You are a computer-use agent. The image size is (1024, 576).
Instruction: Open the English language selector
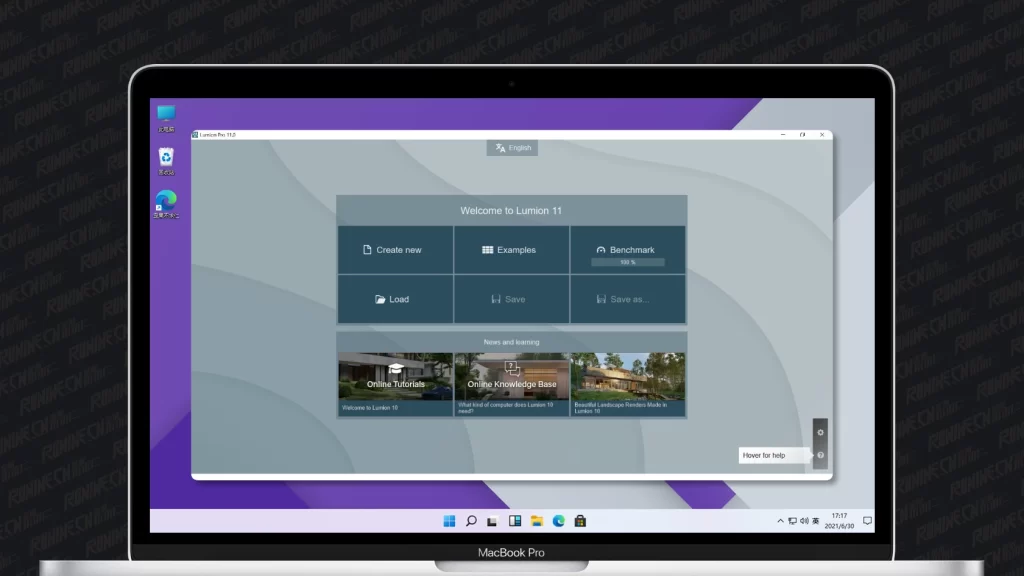click(x=512, y=148)
